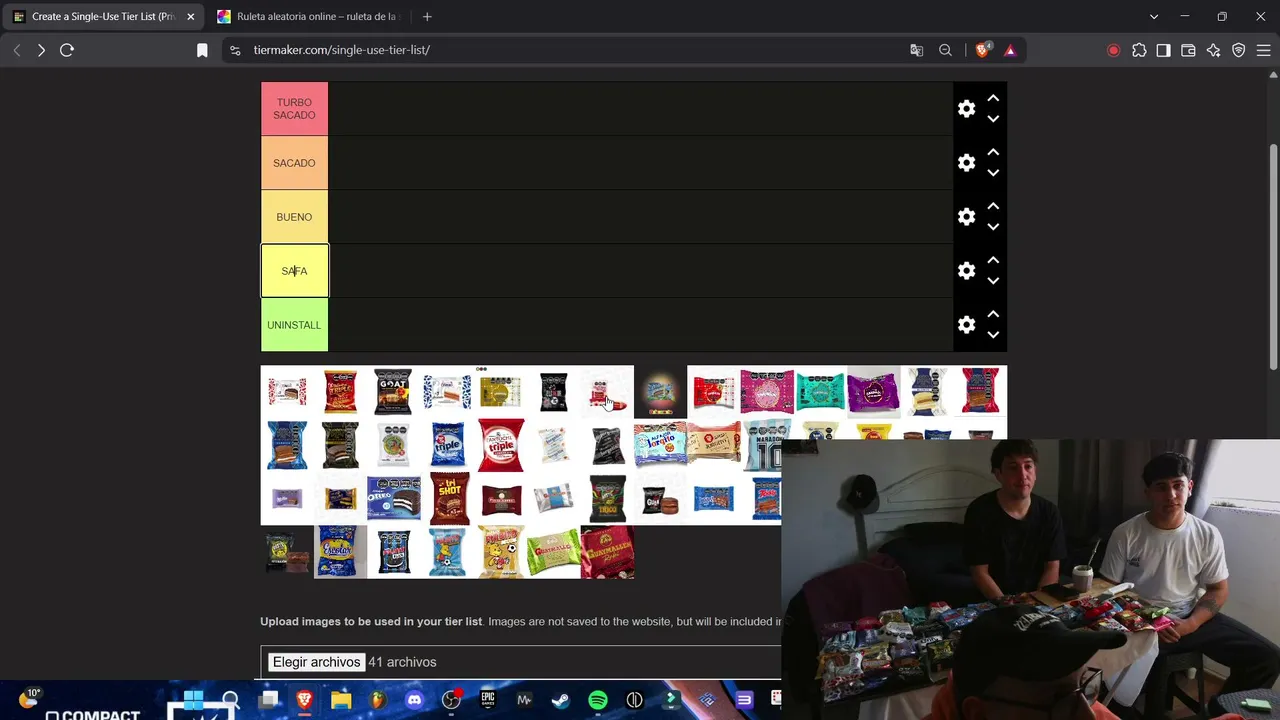1280x720 pixels.
Task: Open the Brave VPN shield icon
Action: pyautogui.click(x=1238, y=50)
